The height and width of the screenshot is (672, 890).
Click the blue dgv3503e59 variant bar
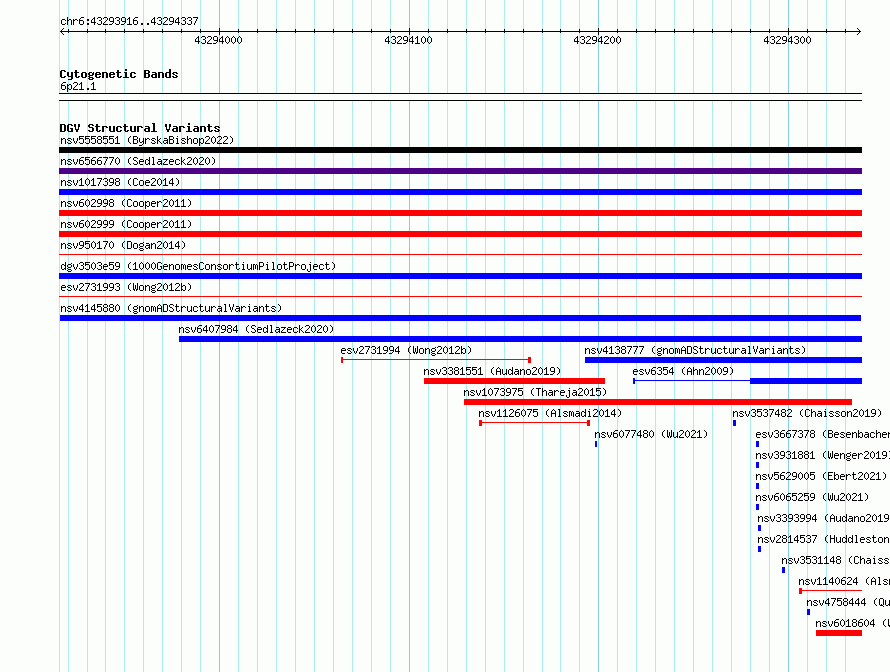[460, 276]
